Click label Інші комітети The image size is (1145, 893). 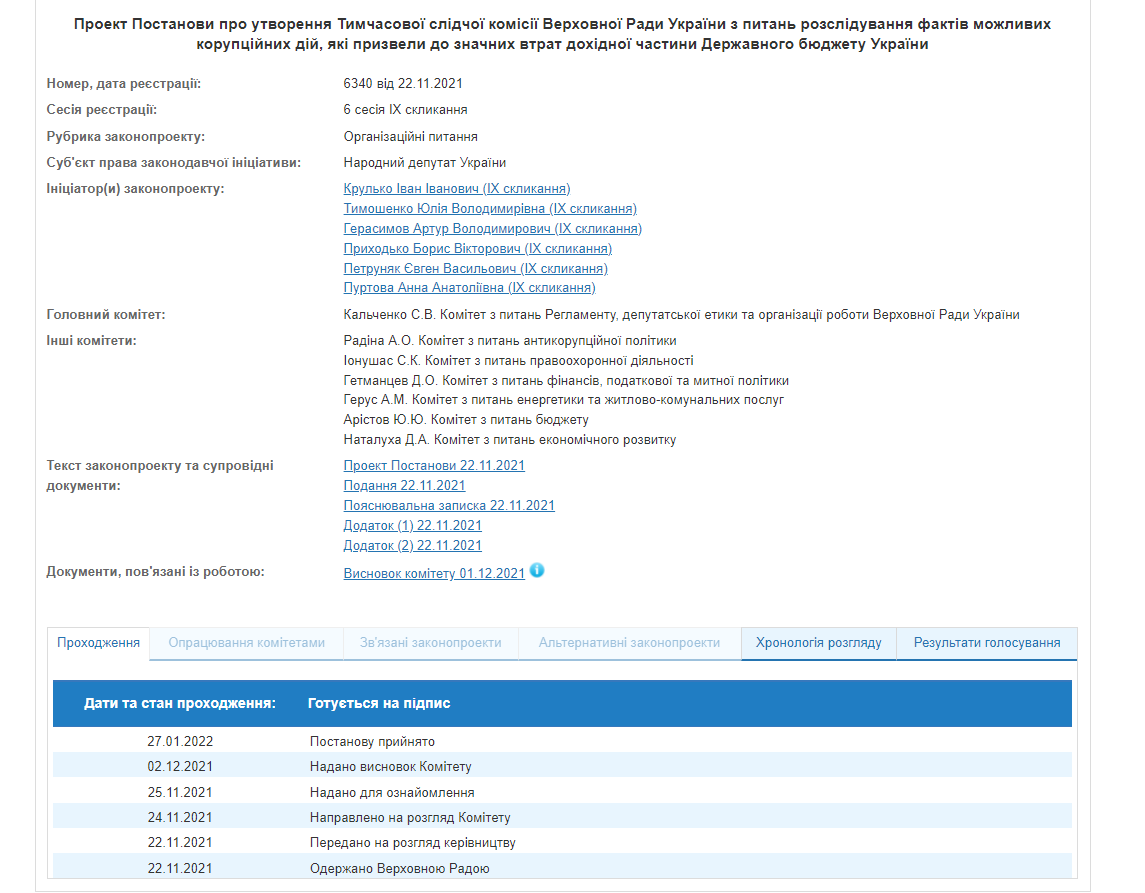[91, 340]
